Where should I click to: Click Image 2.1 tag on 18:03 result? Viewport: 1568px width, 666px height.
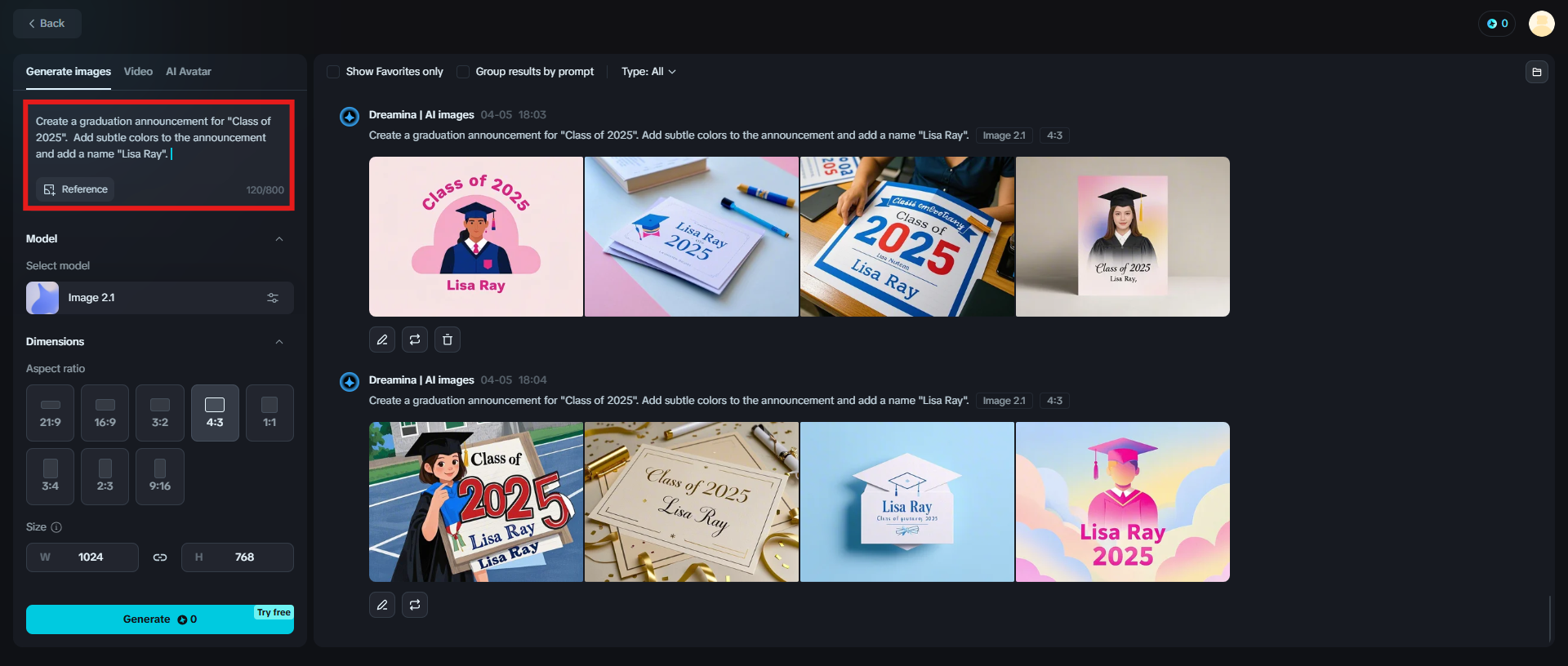pyautogui.click(x=1004, y=135)
